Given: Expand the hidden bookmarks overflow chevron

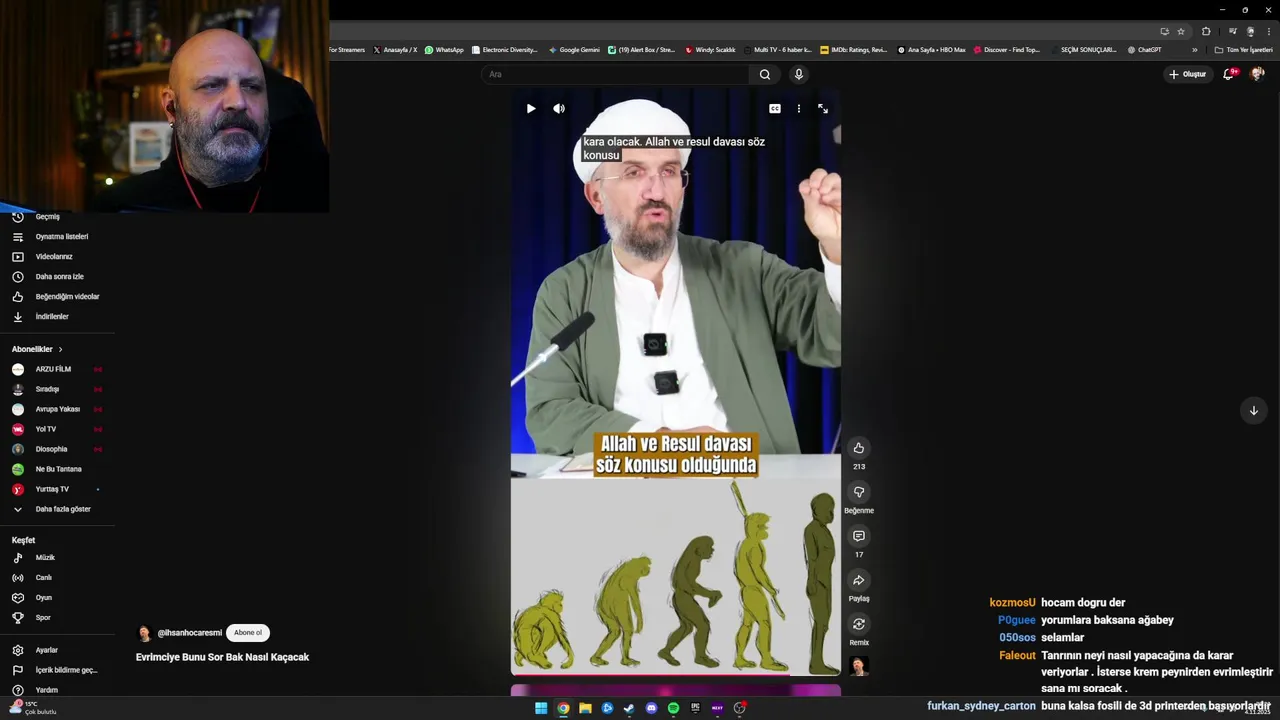Looking at the screenshot, I should coord(1194,50).
